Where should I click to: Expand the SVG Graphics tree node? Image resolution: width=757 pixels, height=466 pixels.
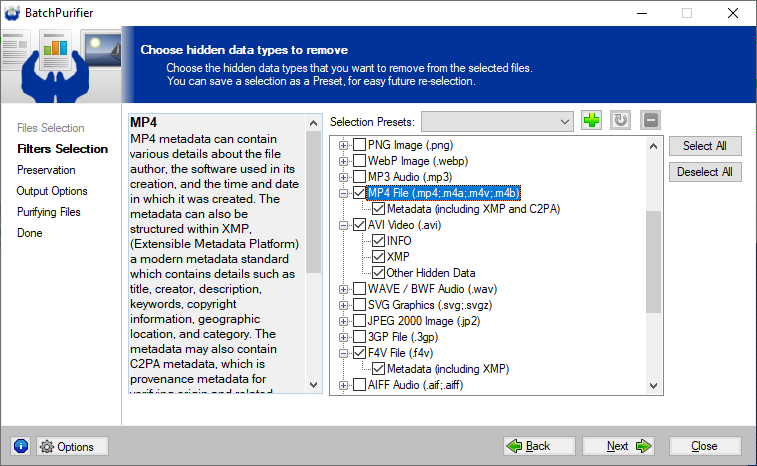coord(343,305)
